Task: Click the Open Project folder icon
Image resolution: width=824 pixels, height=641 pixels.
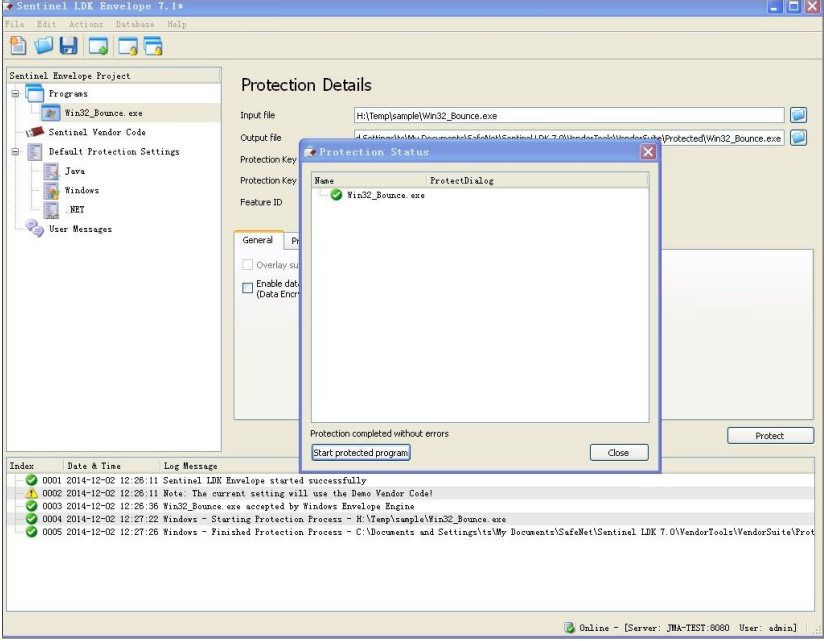Action: (44, 45)
